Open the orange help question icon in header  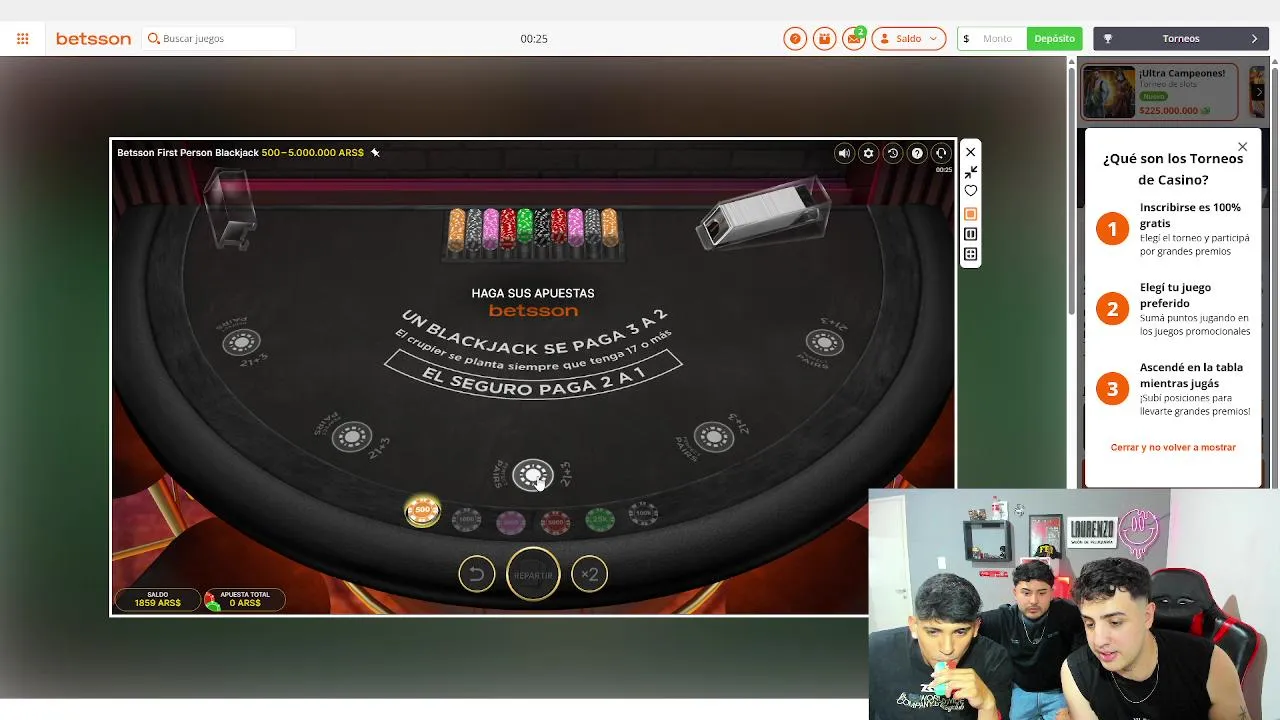point(795,39)
